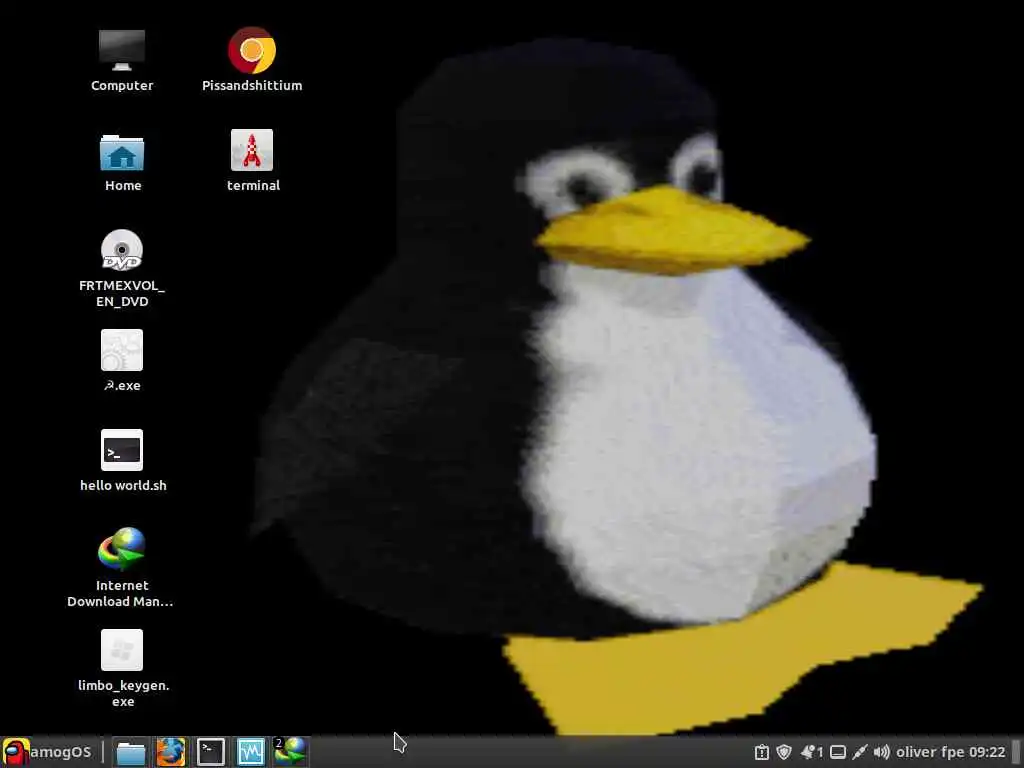Launch Firefox from the taskbar
This screenshot has width=1024, height=768.
pos(170,752)
